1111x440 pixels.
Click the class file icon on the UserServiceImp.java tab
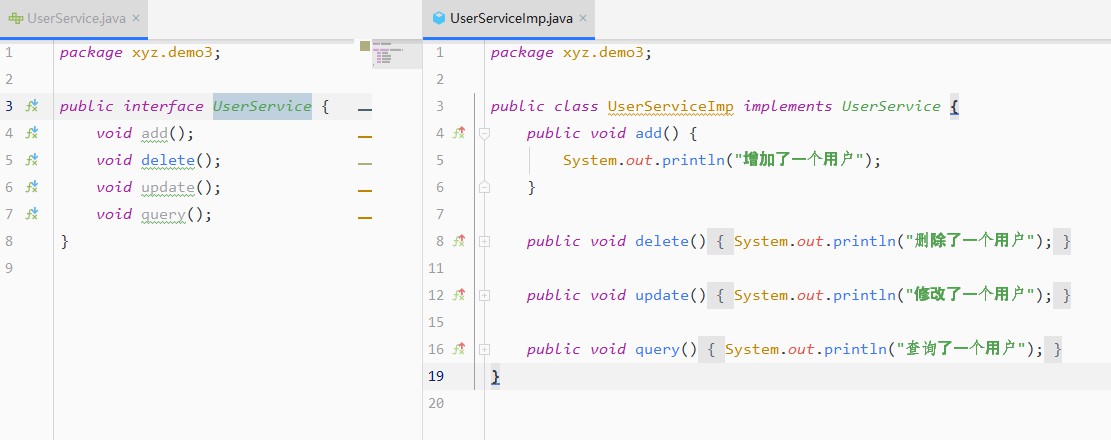coord(439,18)
